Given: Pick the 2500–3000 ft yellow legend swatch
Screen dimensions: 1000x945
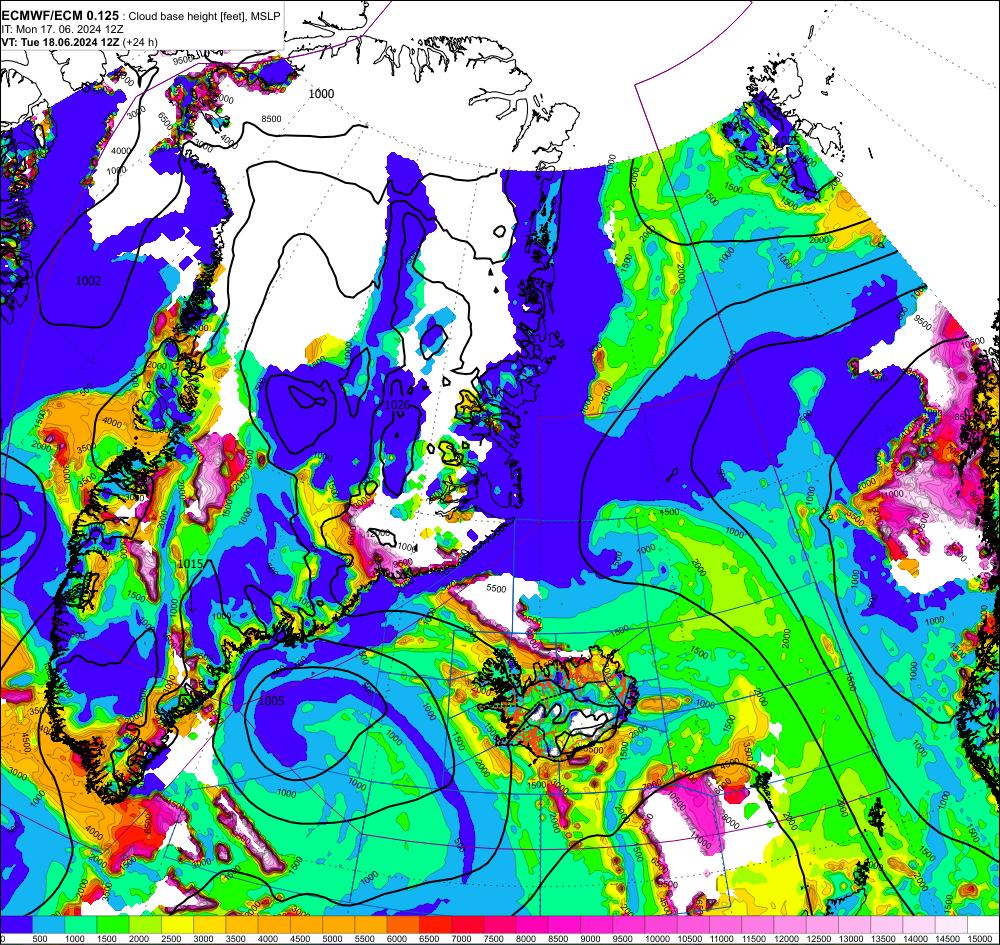Looking at the screenshot, I should (x=177, y=925).
